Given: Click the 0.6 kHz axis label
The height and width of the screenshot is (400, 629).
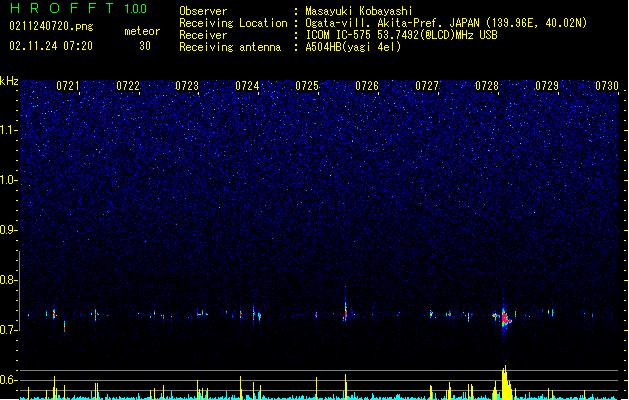Looking at the screenshot, I should point(9,380).
